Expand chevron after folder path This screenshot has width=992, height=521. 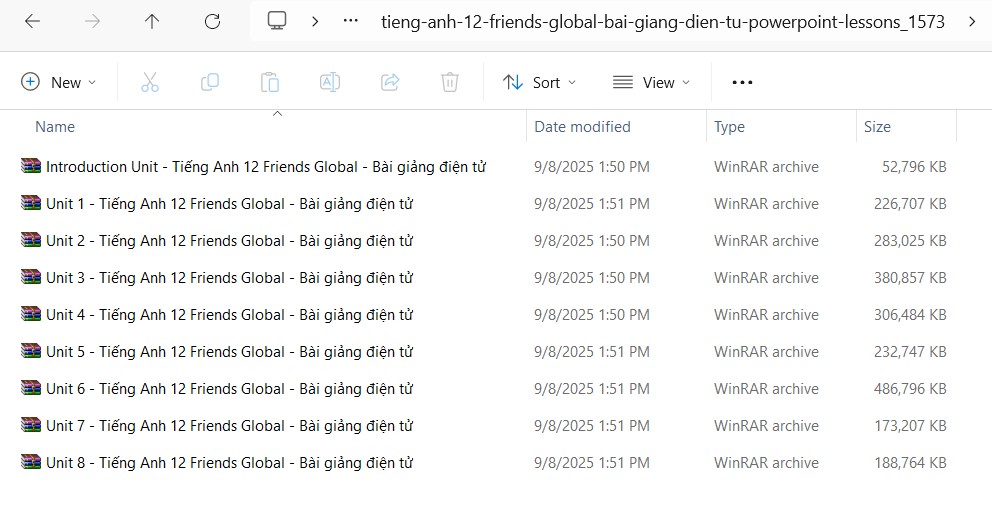tap(972, 21)
